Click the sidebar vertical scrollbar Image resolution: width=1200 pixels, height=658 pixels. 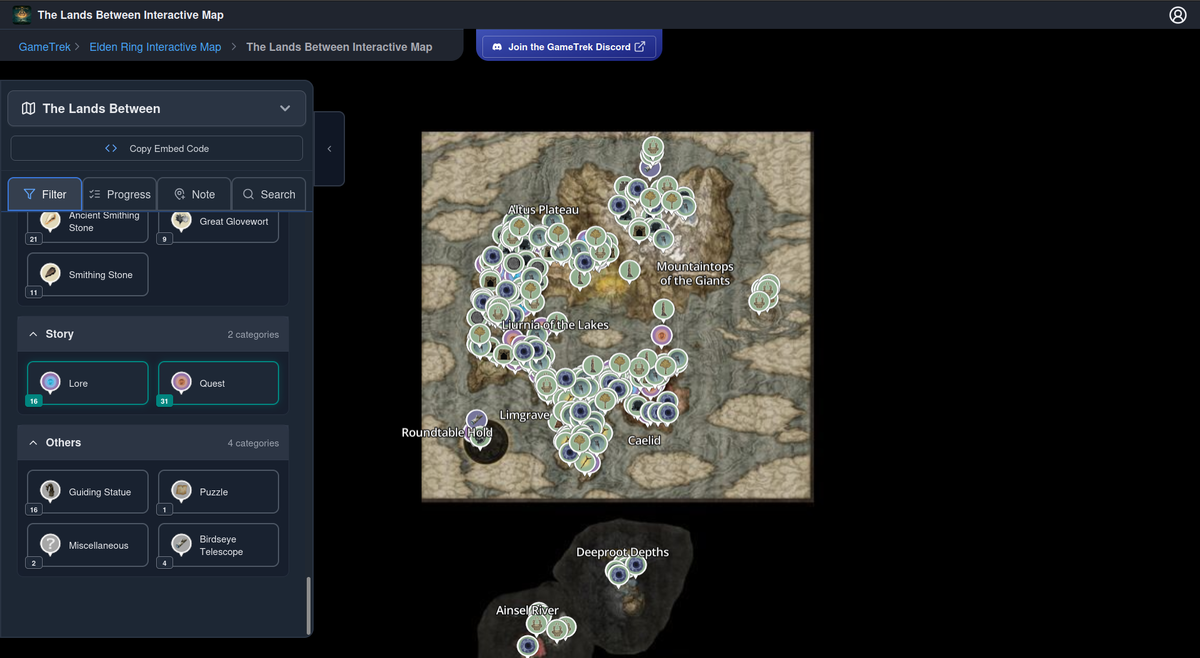coord(309,604)
